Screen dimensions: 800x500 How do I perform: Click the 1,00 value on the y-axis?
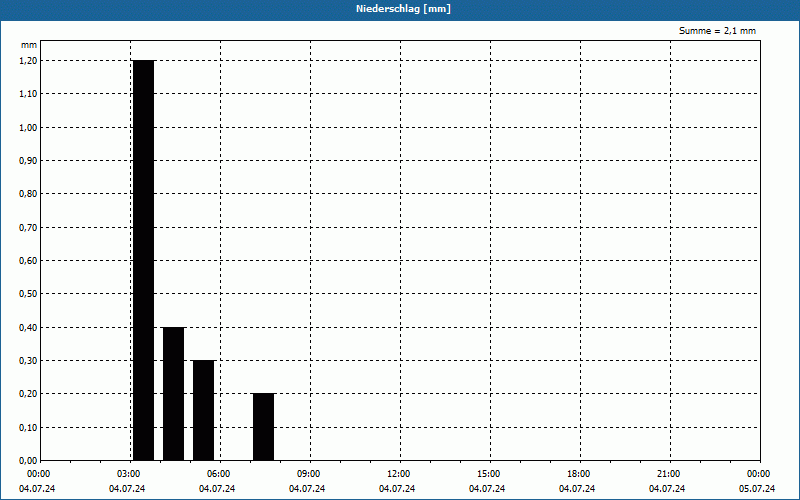pyautogui.click(x=28, y=127)
